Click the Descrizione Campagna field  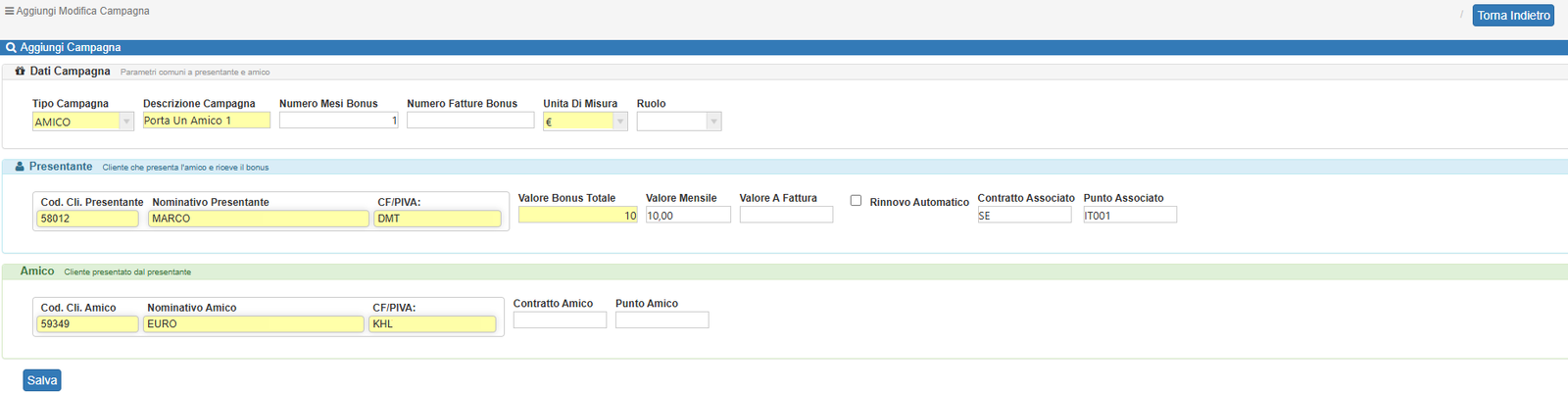207,121
